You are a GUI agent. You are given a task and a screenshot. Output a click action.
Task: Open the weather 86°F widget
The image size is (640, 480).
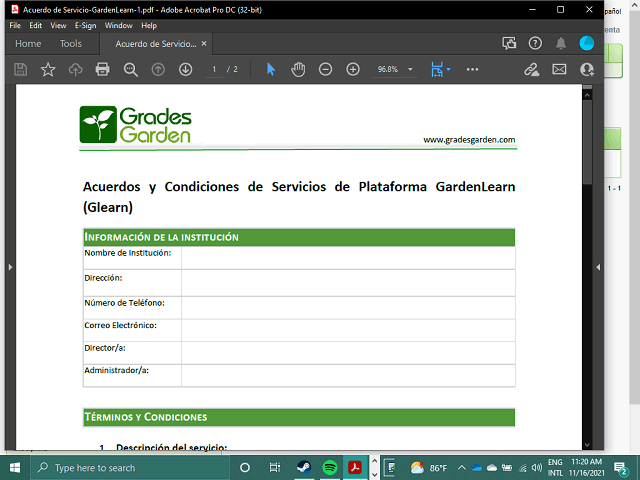[429, 468]
